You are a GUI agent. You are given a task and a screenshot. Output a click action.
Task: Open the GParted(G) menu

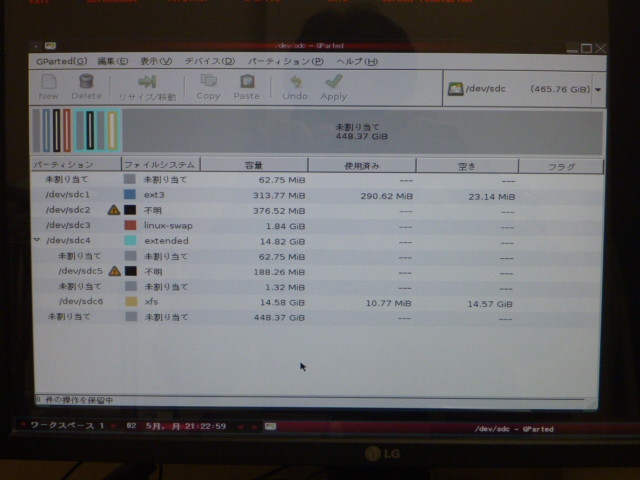click(x=61, y=61)
